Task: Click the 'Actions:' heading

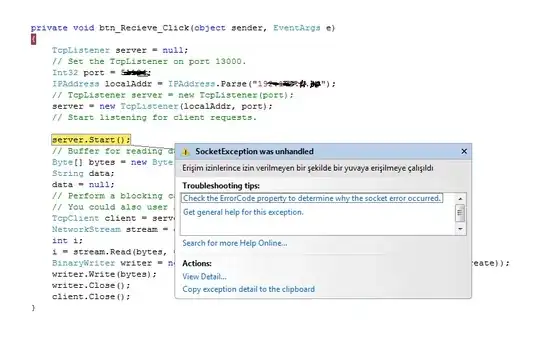Action: tap(197, 263)
